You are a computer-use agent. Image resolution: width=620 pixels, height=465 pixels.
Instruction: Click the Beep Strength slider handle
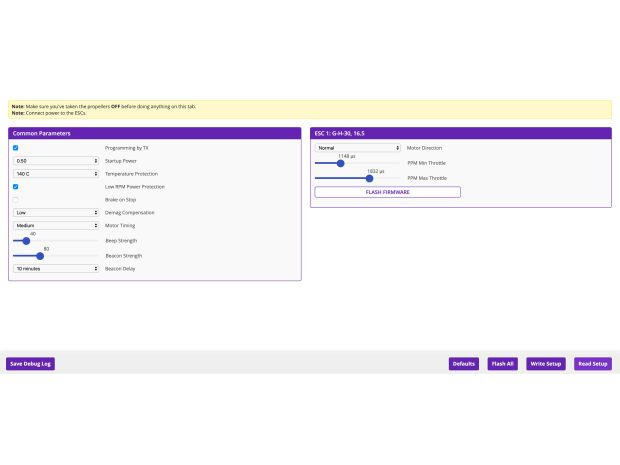tap(26, 241)
